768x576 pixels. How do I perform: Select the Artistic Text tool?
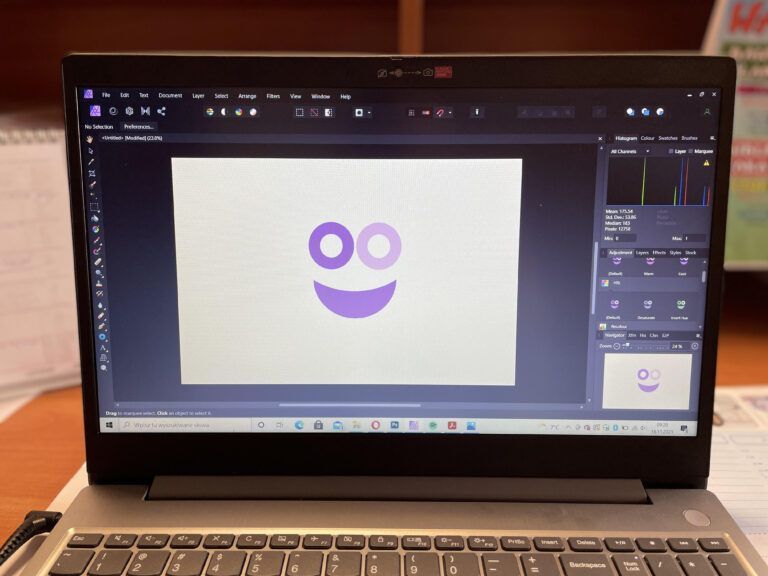point(103,348)
